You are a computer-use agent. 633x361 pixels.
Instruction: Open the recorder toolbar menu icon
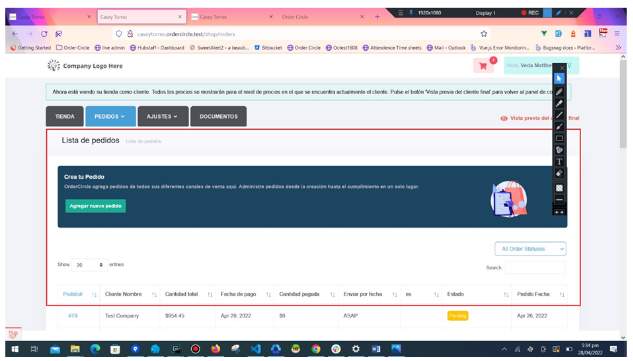click(x=400, y=13)
